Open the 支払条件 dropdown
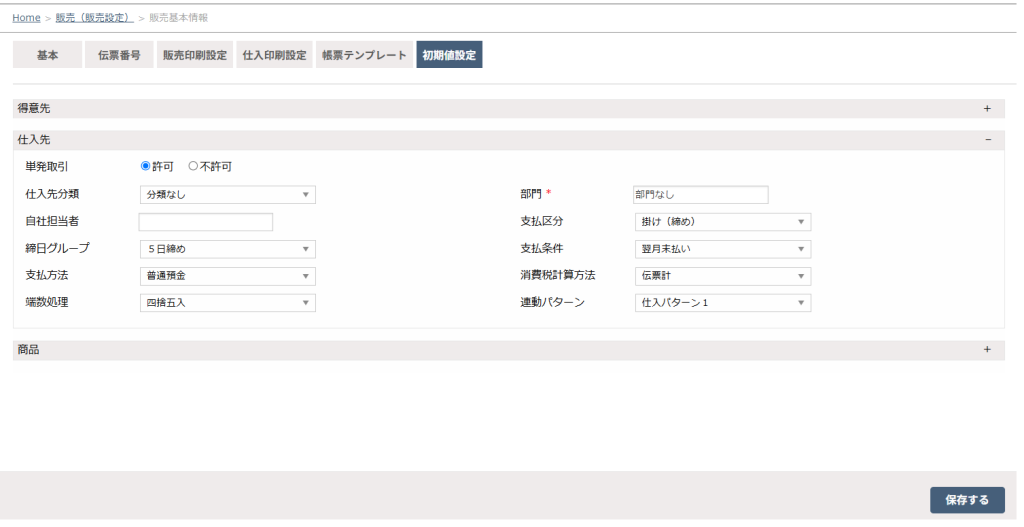This screenshot has width=1024, height=527. [723, 249]
